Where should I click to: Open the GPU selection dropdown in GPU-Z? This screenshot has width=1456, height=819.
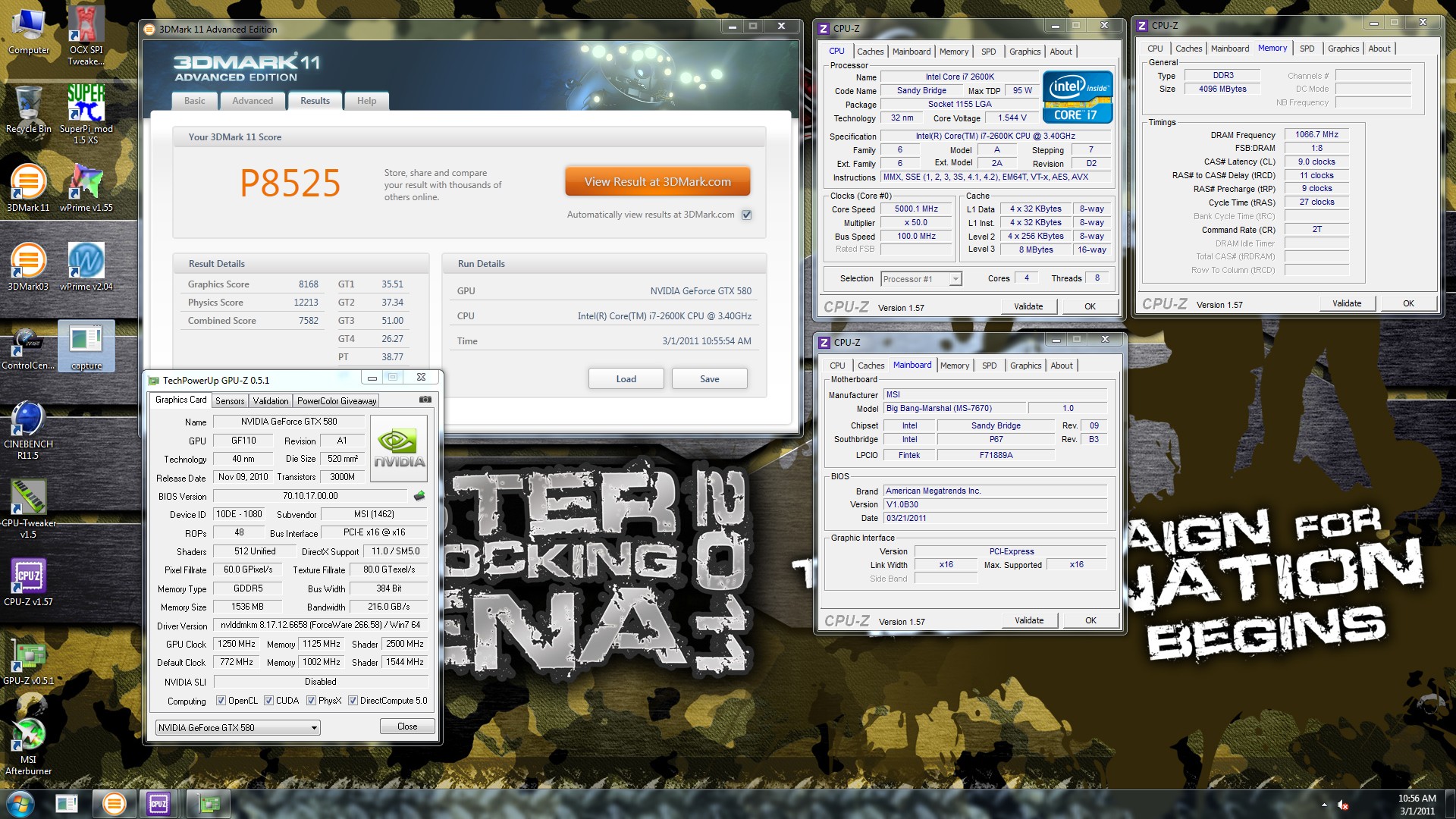click(238, 728)
